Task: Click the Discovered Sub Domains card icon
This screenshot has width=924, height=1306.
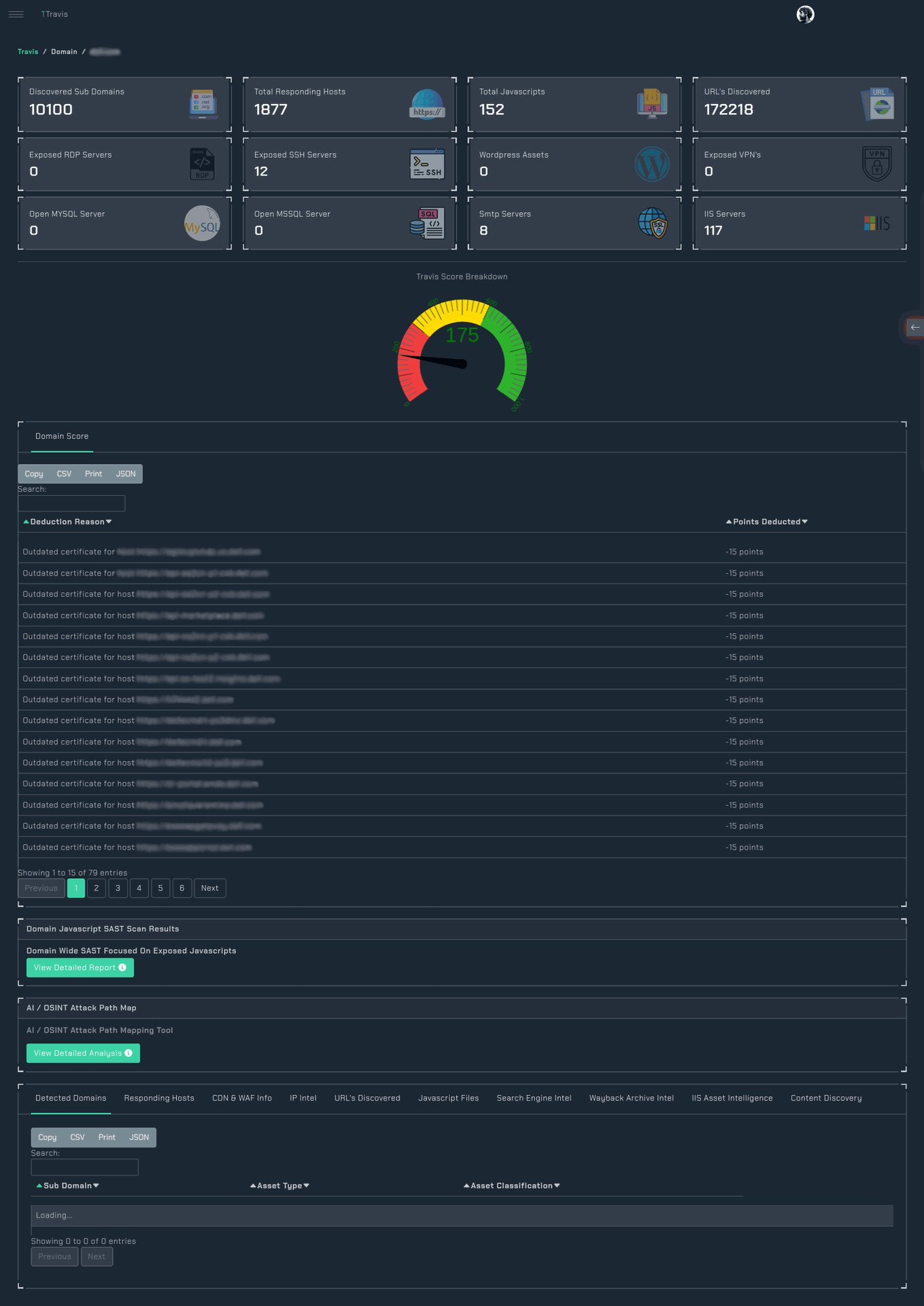Action: pyautogui.click(x=203, y=104)
